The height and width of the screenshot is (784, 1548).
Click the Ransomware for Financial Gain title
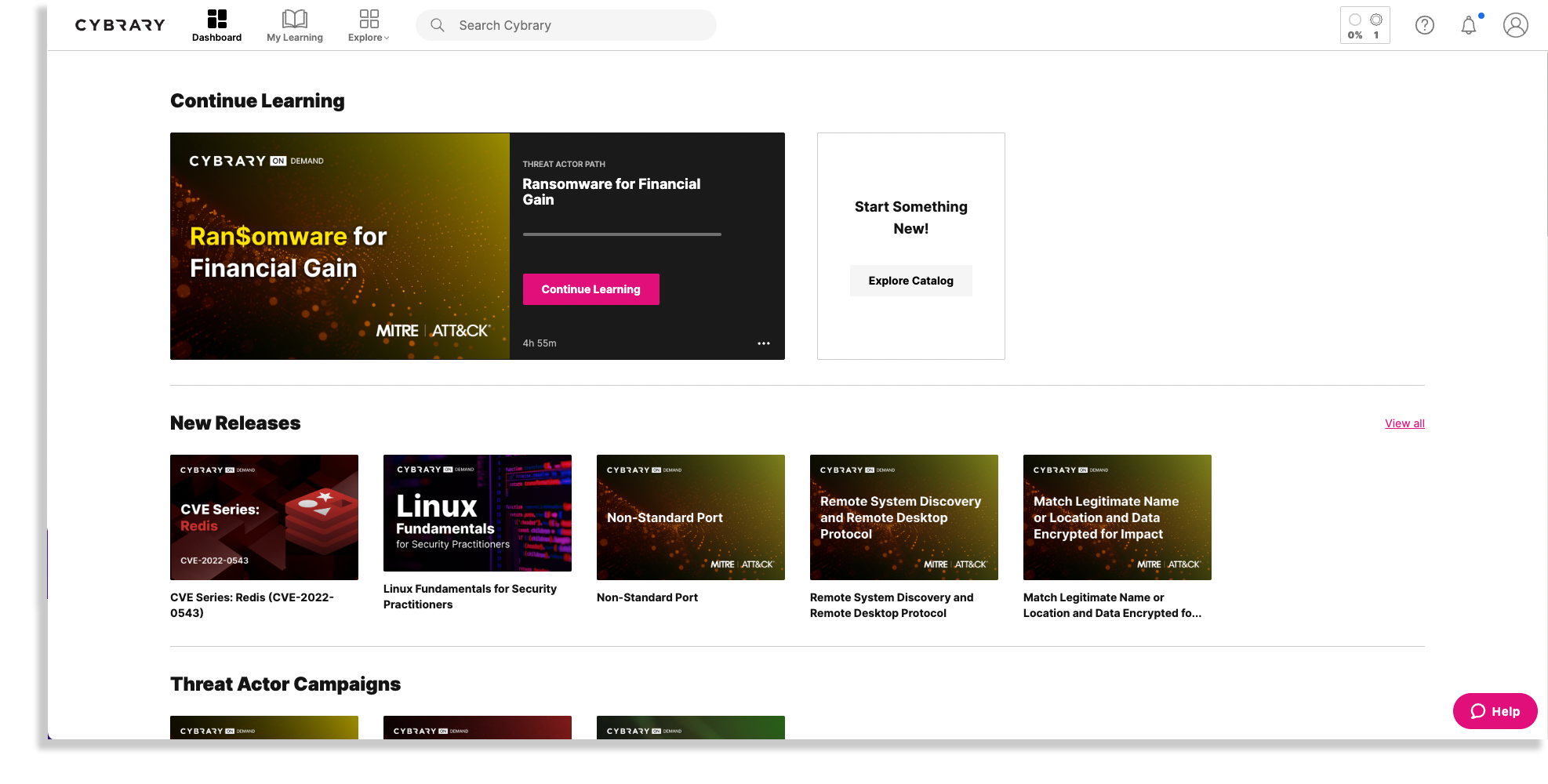click(x=612, y=192)
